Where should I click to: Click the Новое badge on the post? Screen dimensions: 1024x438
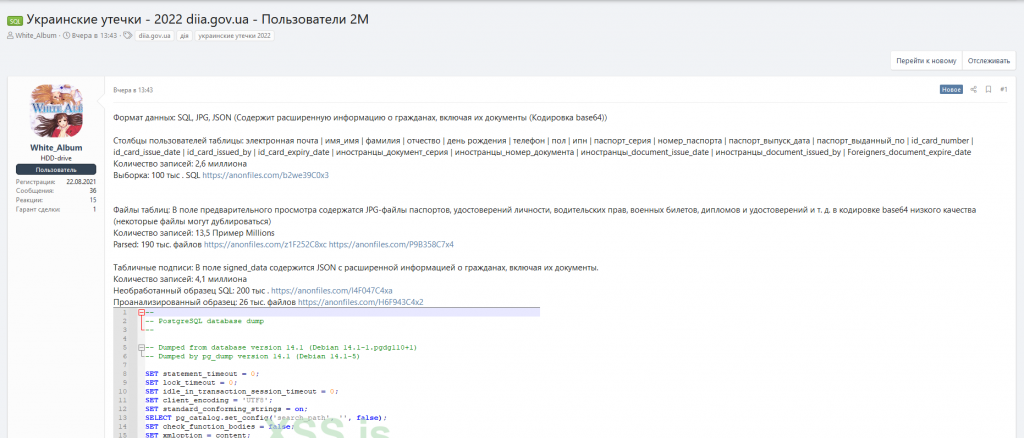(x=951, y=89)
